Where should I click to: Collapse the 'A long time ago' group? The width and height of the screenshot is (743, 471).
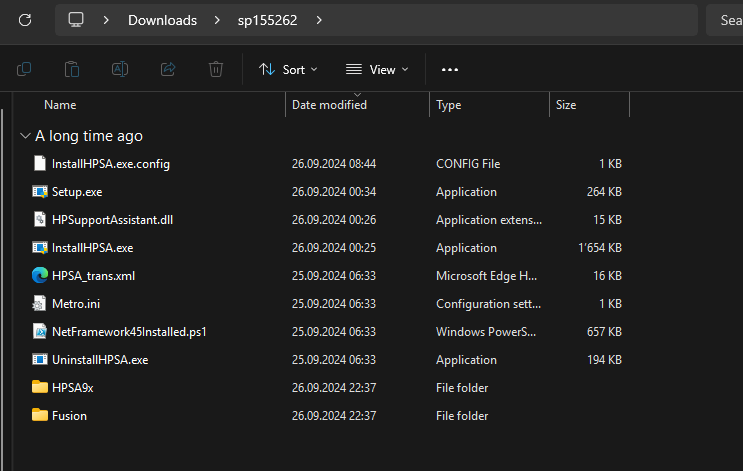click(x=25, y=136)
